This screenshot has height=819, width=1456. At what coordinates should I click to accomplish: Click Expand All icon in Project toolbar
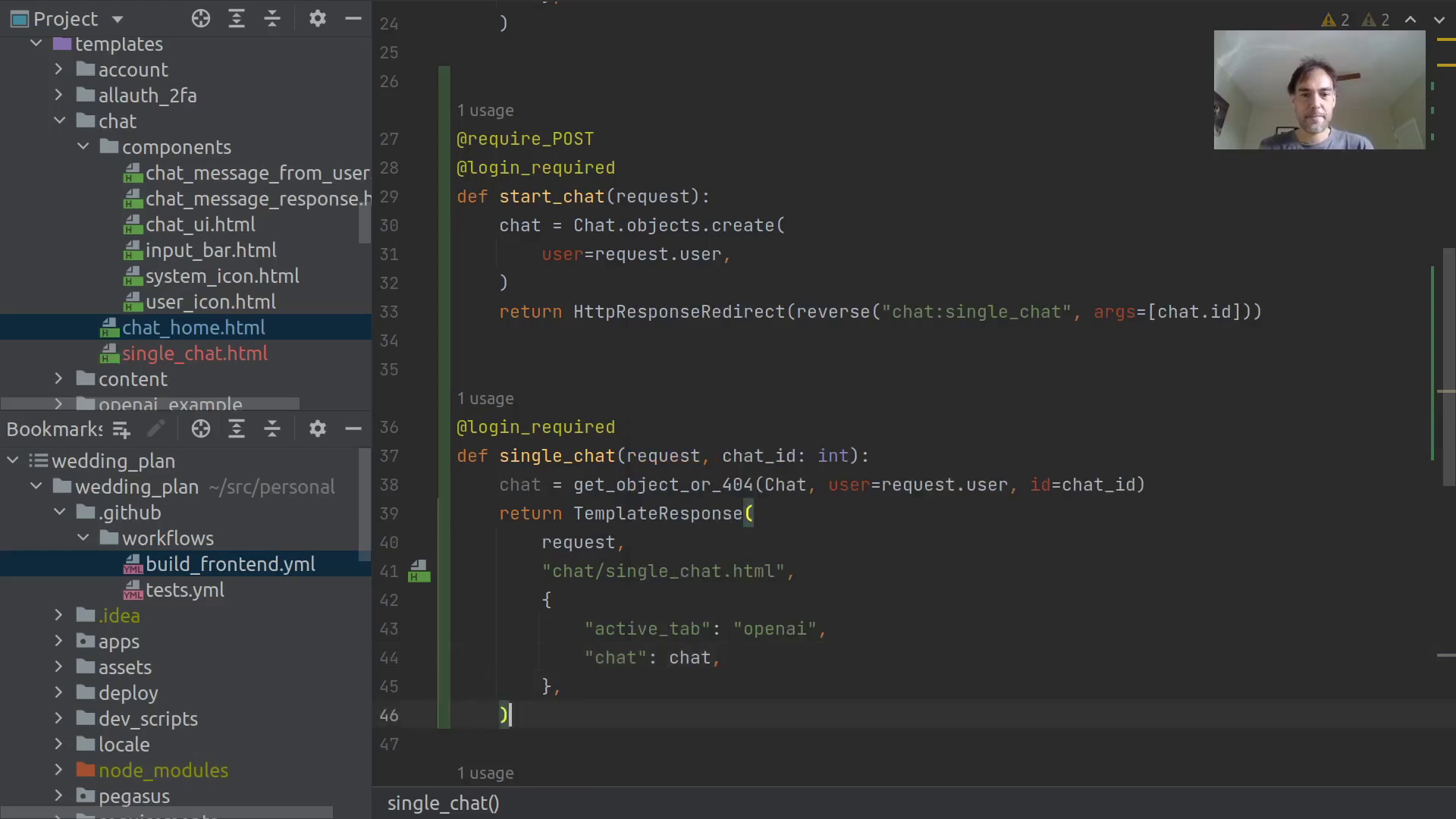(237, 19)
